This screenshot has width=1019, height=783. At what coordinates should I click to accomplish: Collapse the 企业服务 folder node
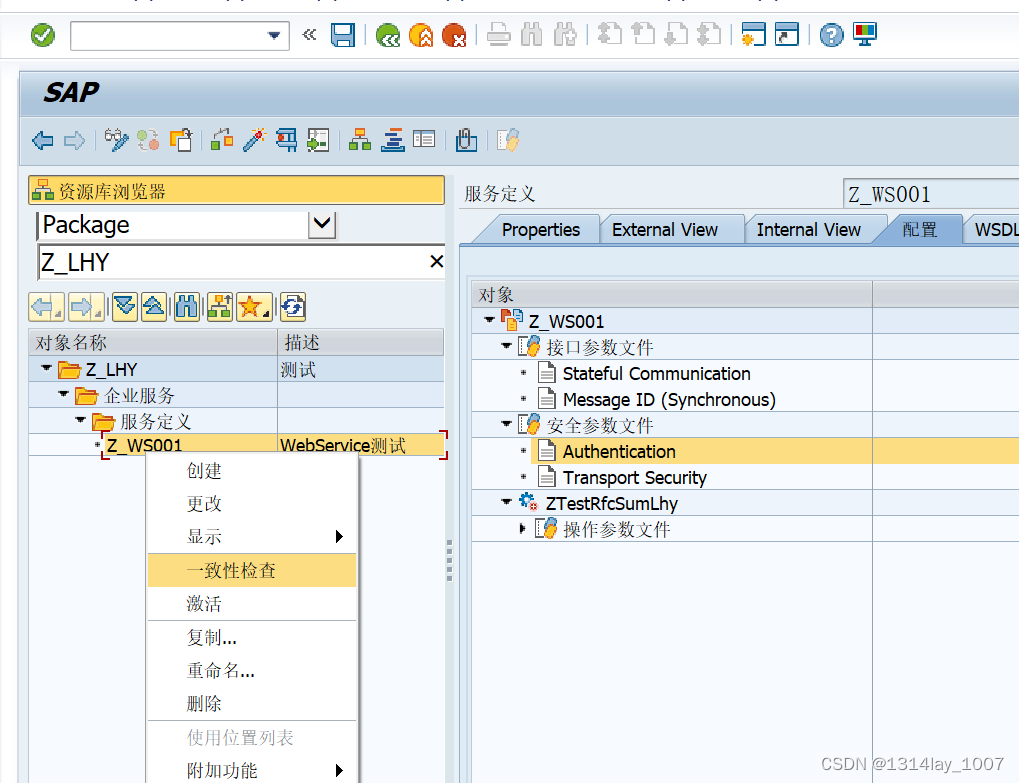point(63,394)
